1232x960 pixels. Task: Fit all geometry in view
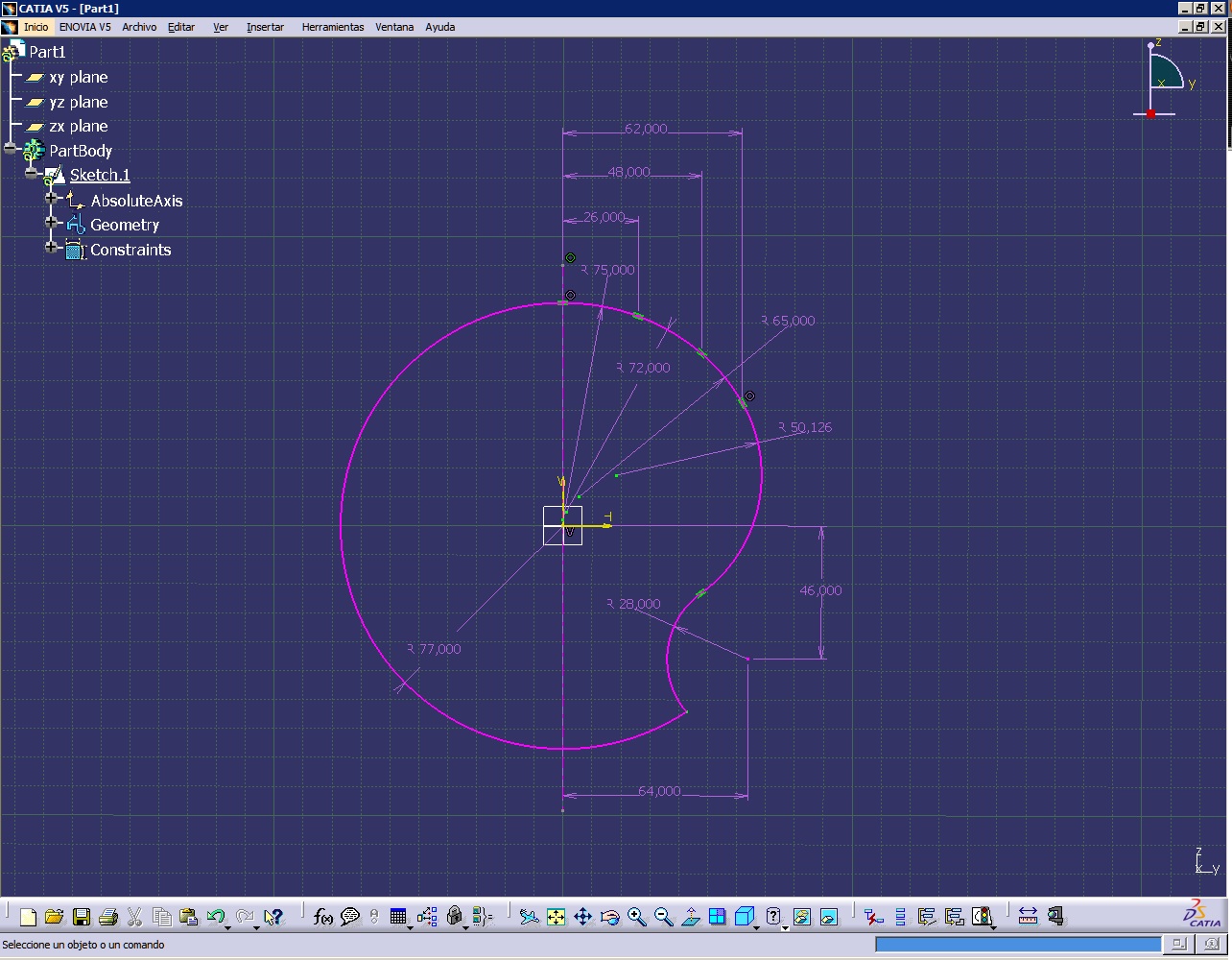556,917
